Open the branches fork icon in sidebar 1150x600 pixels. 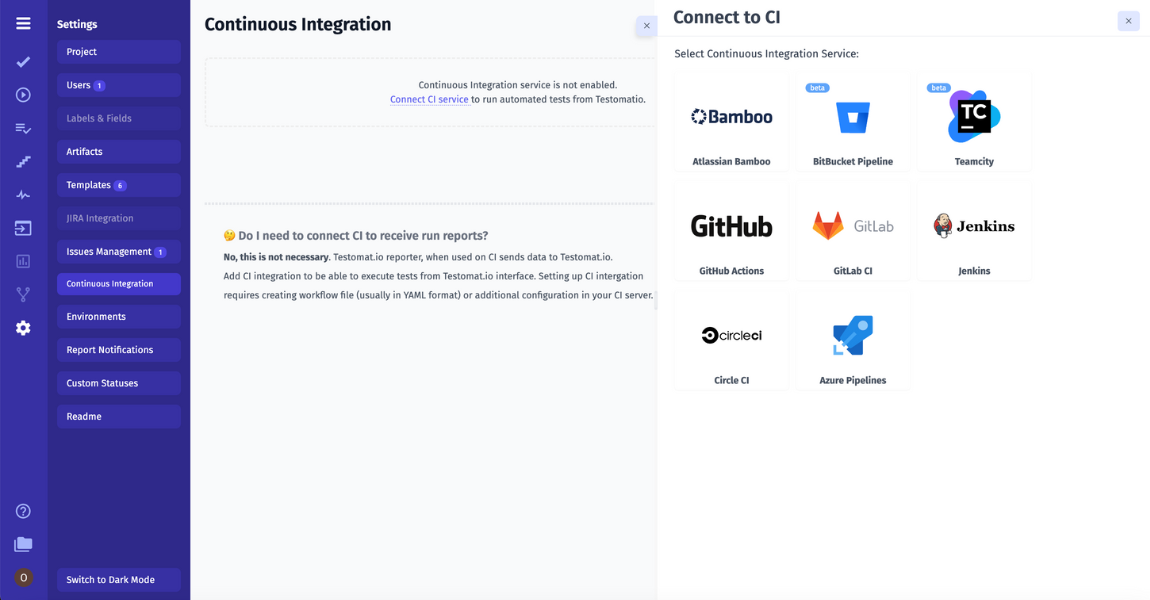[22, 294]
